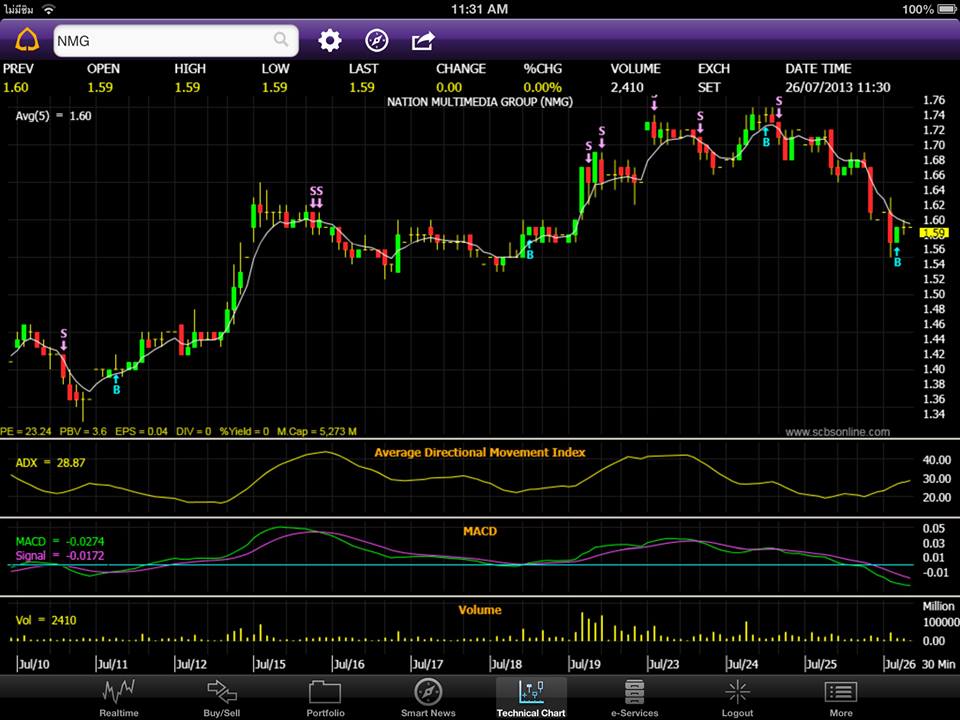Open the e-Services section

pyautogui.click(x=634, y=697)
